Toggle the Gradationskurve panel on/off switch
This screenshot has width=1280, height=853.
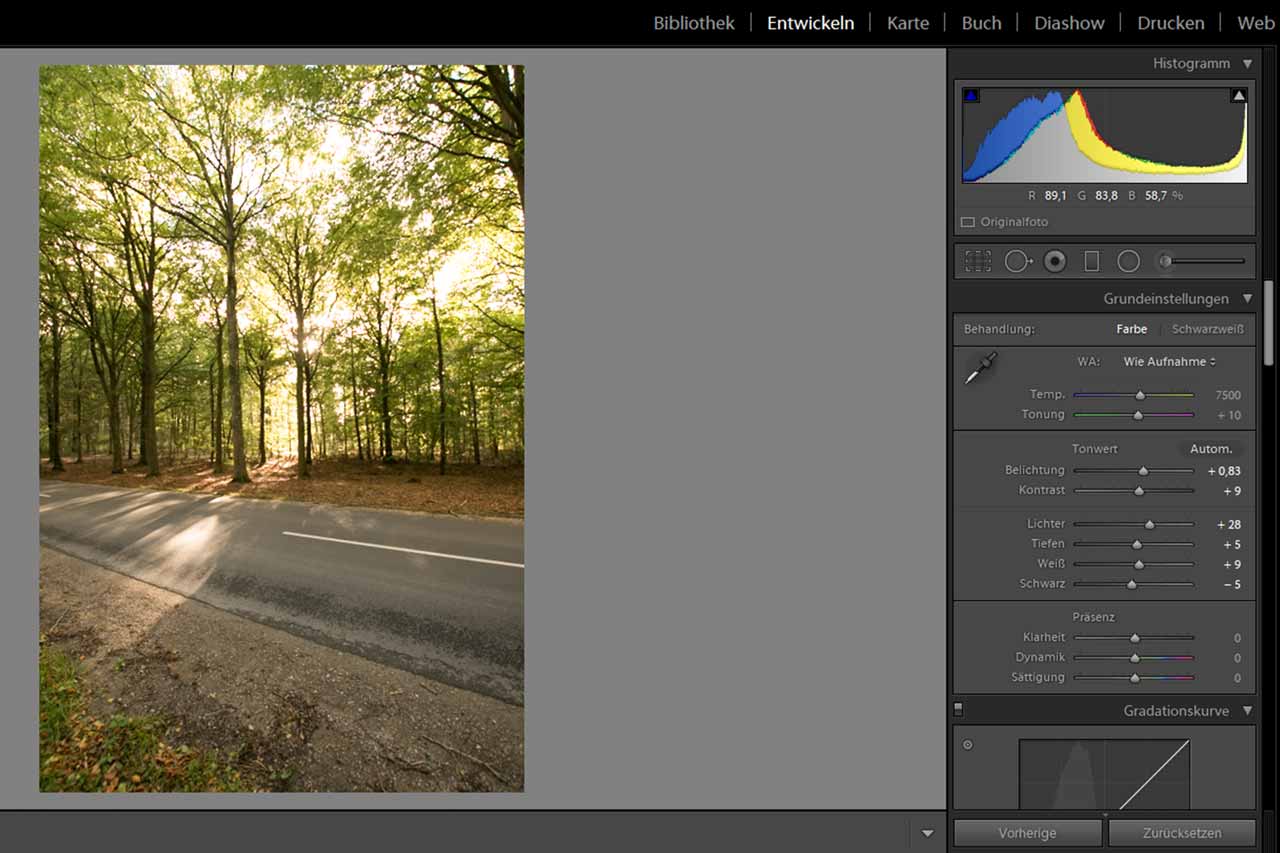[958, 709]
